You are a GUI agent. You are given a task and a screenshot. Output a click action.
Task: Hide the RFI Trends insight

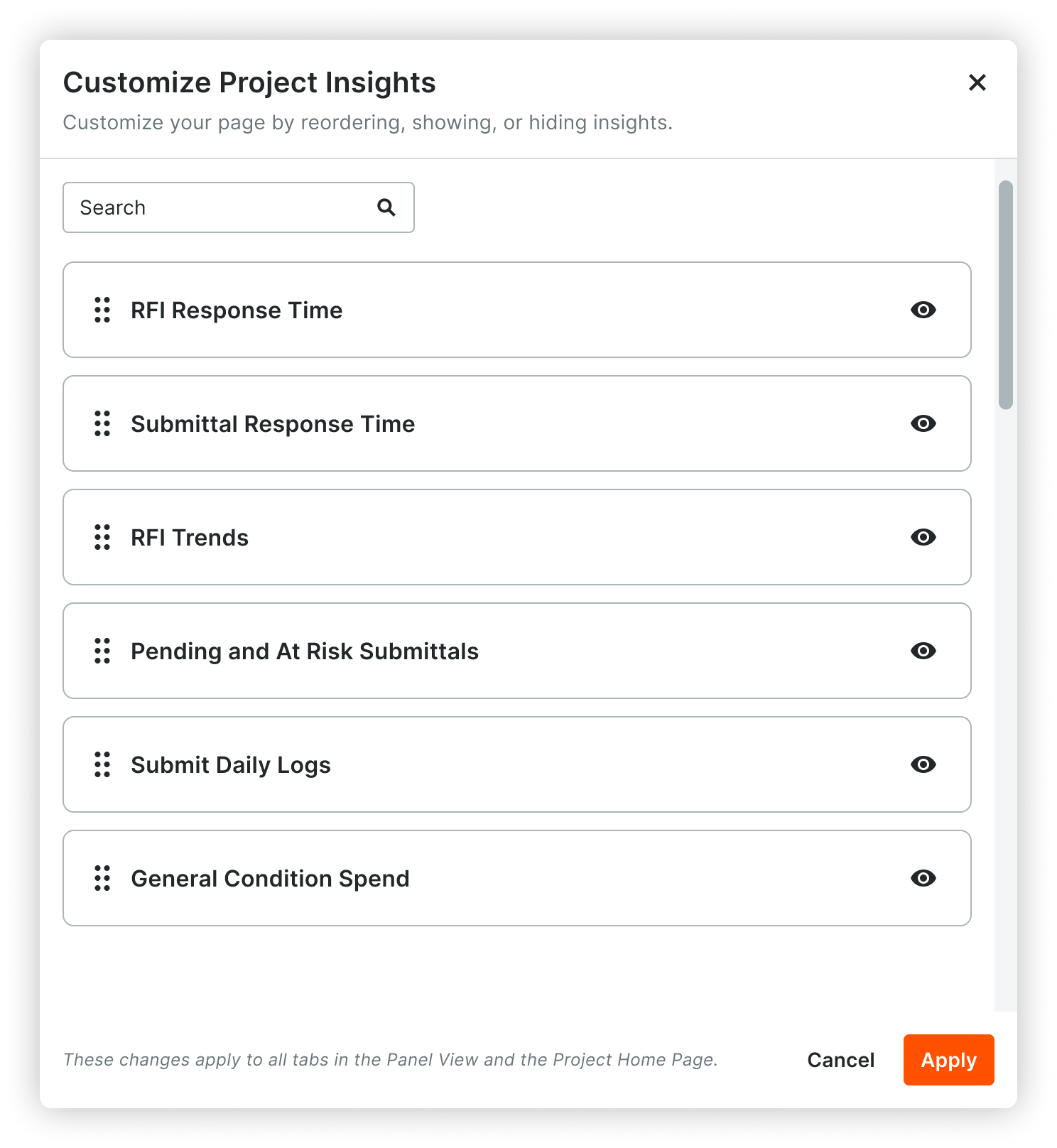point(923,537)
